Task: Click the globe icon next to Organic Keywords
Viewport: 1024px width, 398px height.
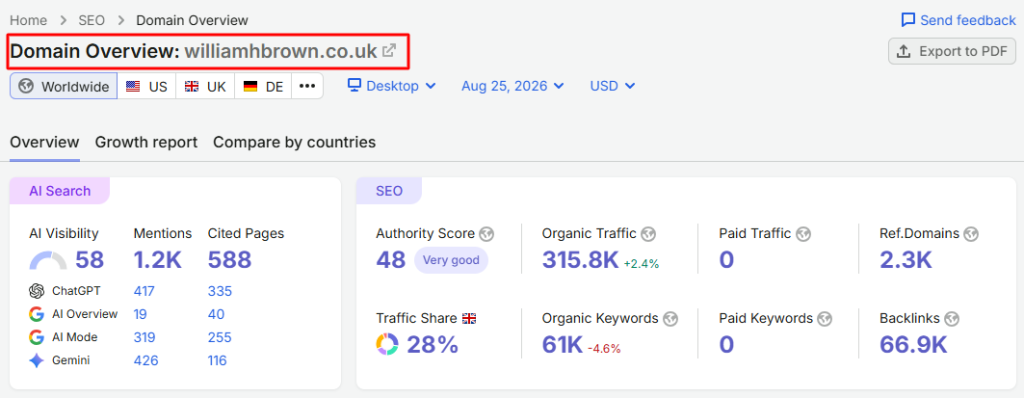Action: (x=670, y=319)
